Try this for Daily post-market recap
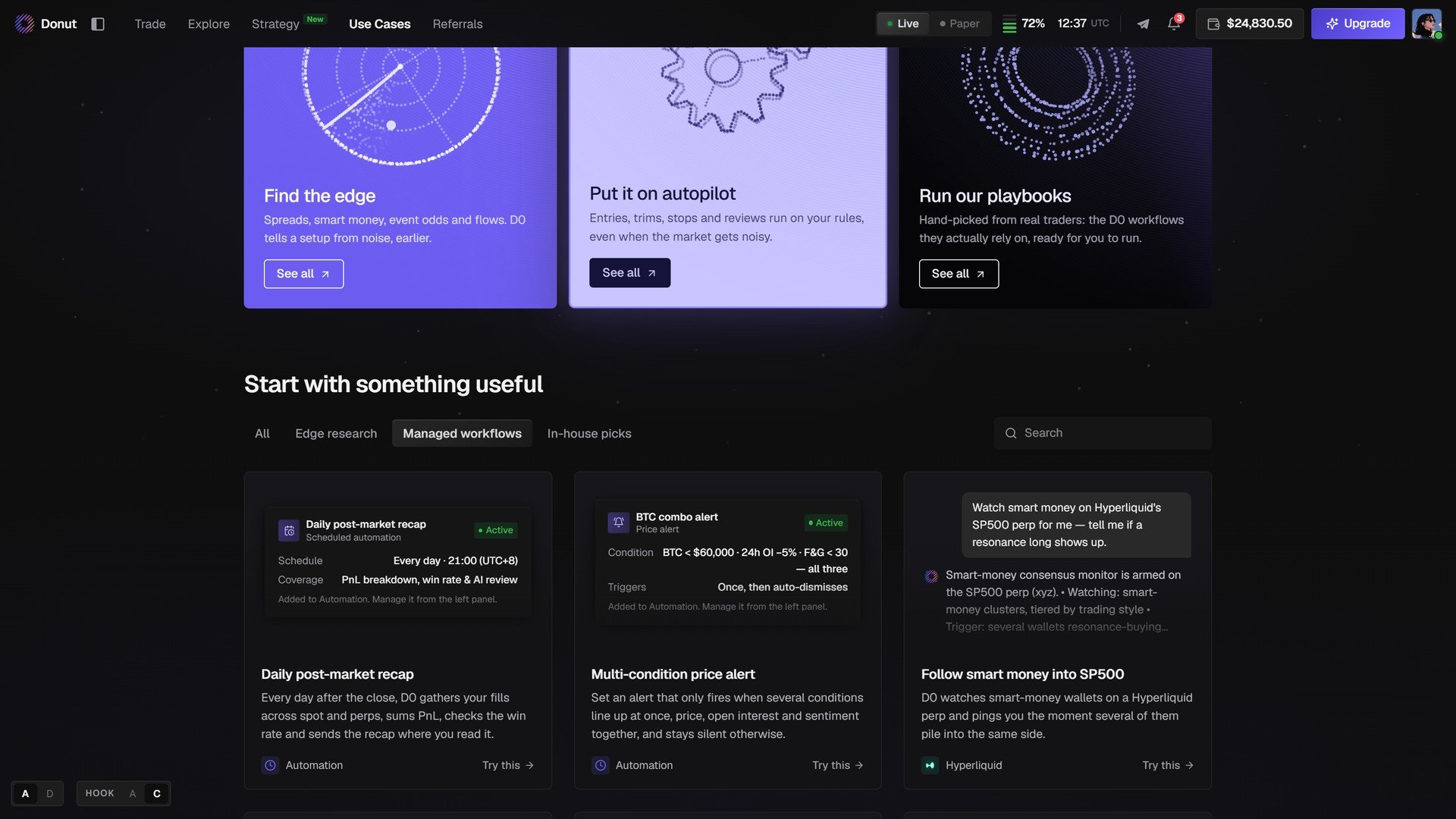 pos(508,765)
